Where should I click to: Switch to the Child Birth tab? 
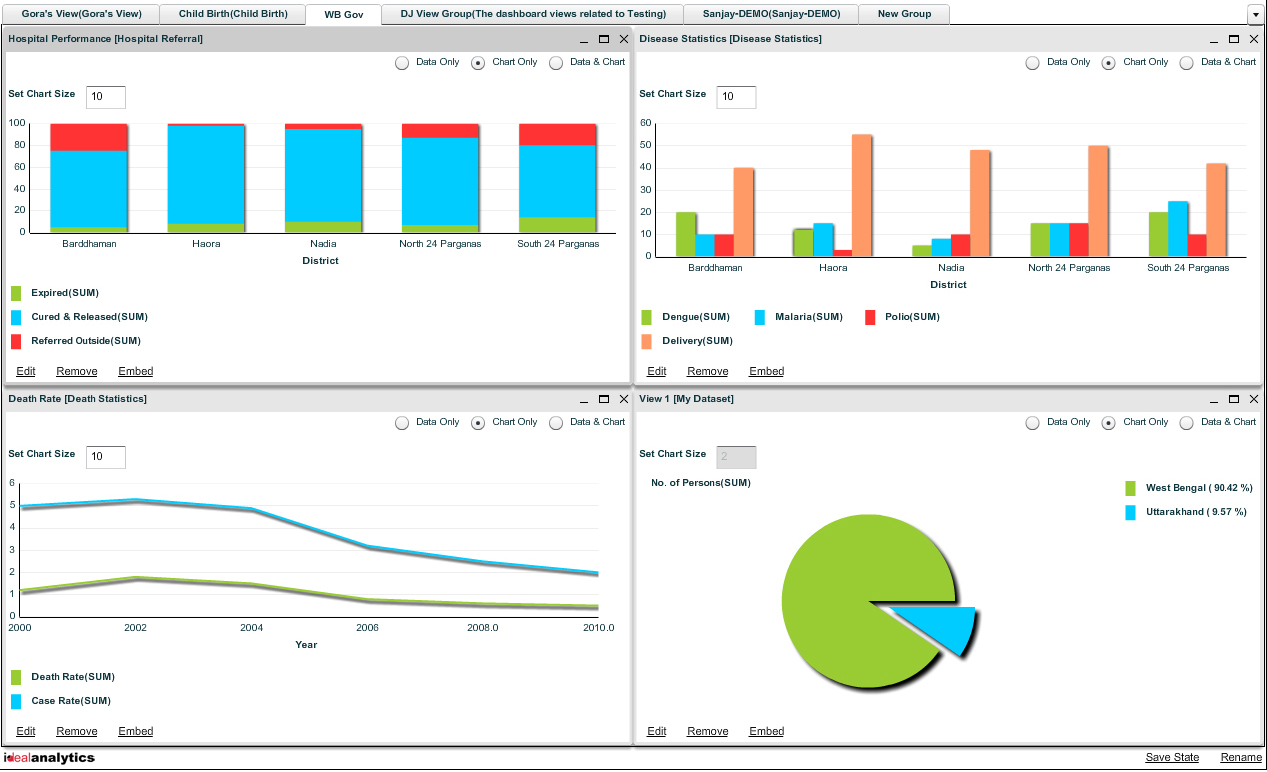coord(232,14)
